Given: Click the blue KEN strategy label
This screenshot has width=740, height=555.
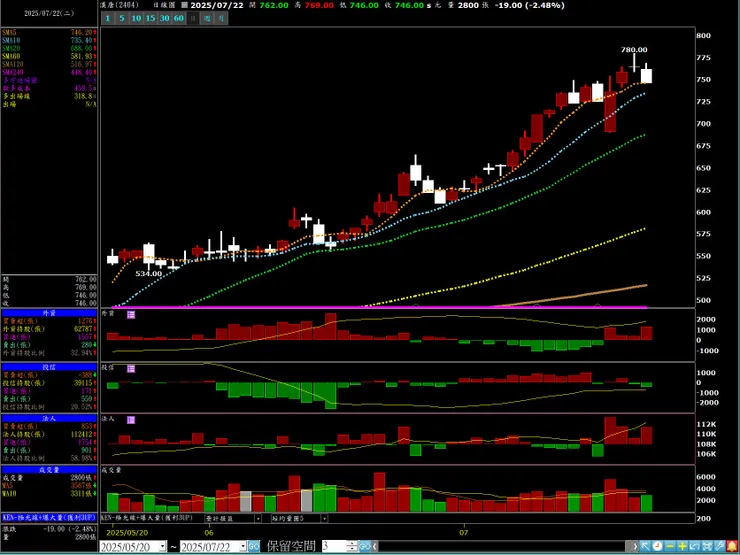Looking at the screenshot, I should point(49,517).
